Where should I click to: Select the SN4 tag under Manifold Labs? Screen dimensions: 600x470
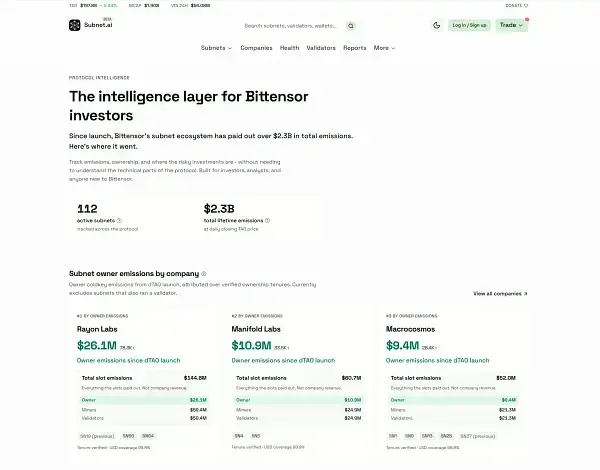pos(239,436)
